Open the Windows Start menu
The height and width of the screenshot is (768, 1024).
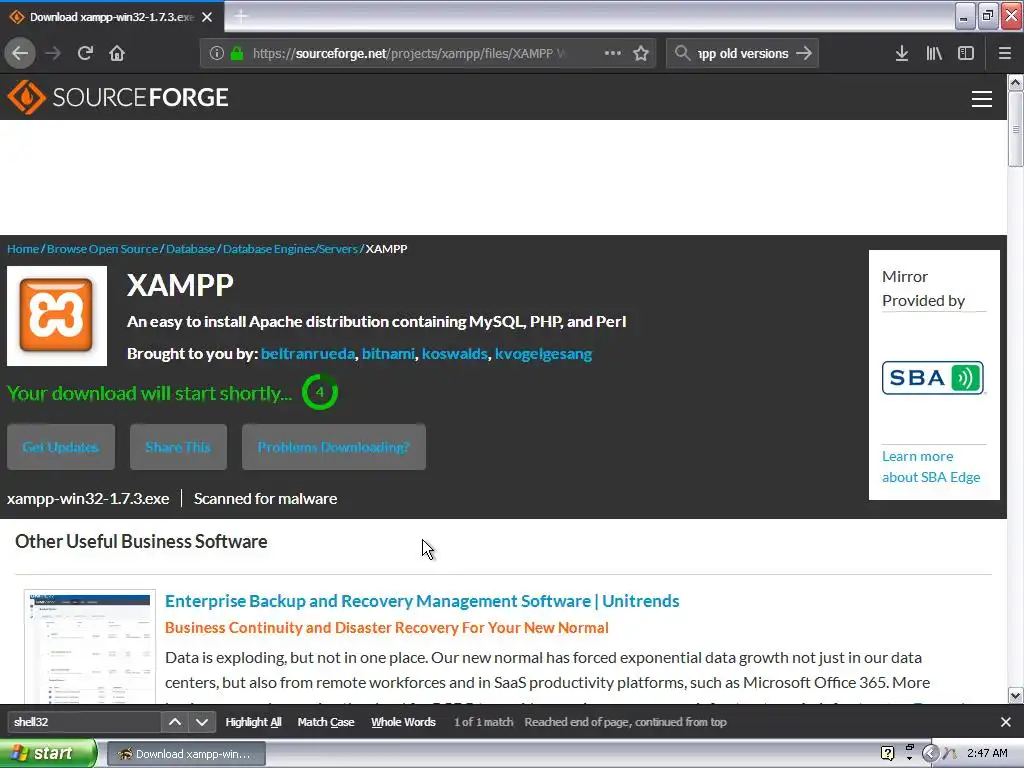click(x=48, y=753)
